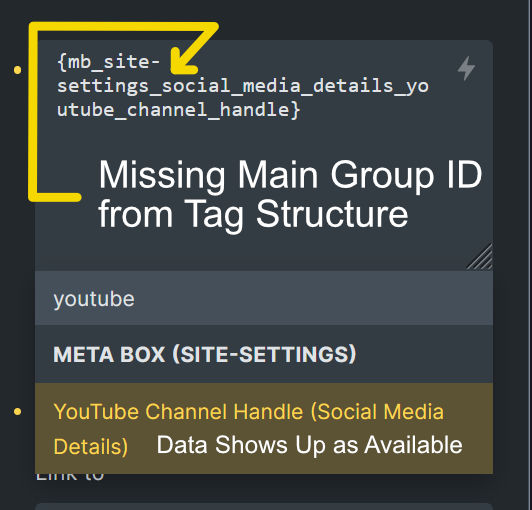The width and height of the screenshot is (532, 510).
Task: Click the search field containing "youtube"
Action: pyautogui.click(x=264, y=298)
